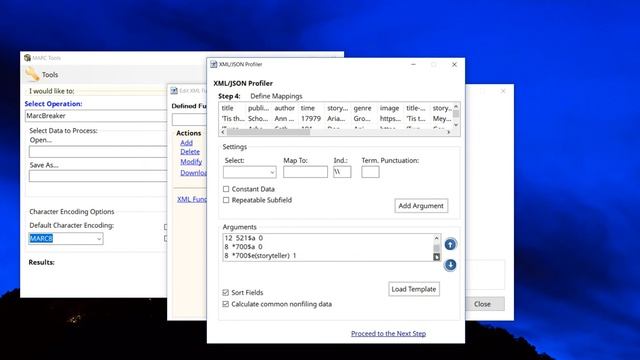Click the Ind. input field

click(342, 172)
